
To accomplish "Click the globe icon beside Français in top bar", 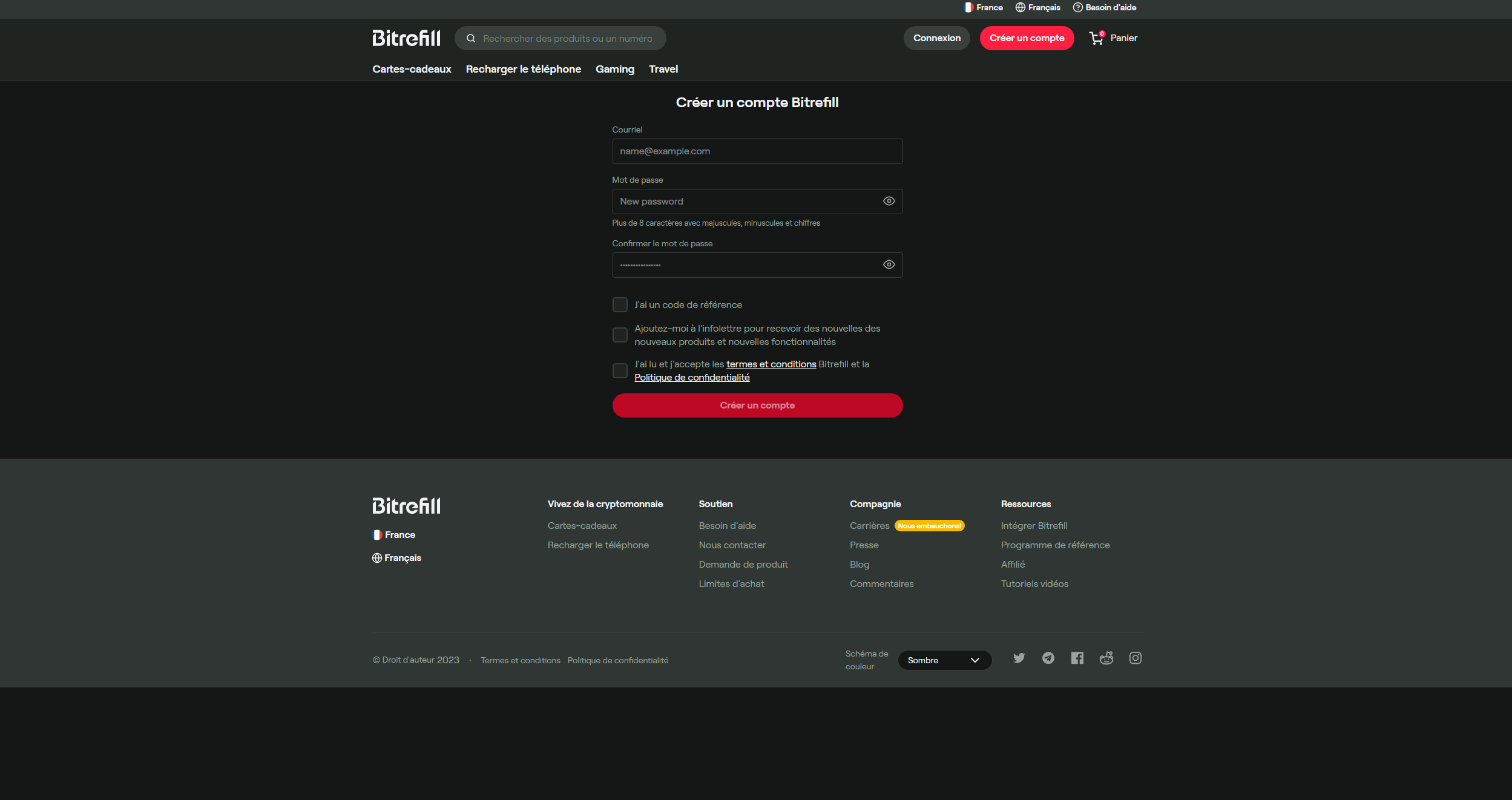I will tap(1021, 7).
